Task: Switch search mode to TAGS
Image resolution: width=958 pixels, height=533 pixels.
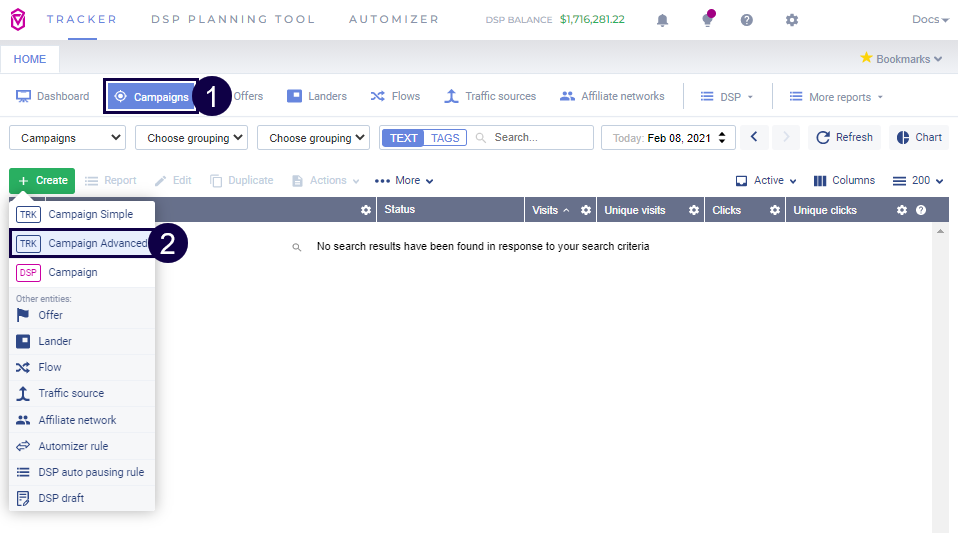Action: click(x=445, y=138)
